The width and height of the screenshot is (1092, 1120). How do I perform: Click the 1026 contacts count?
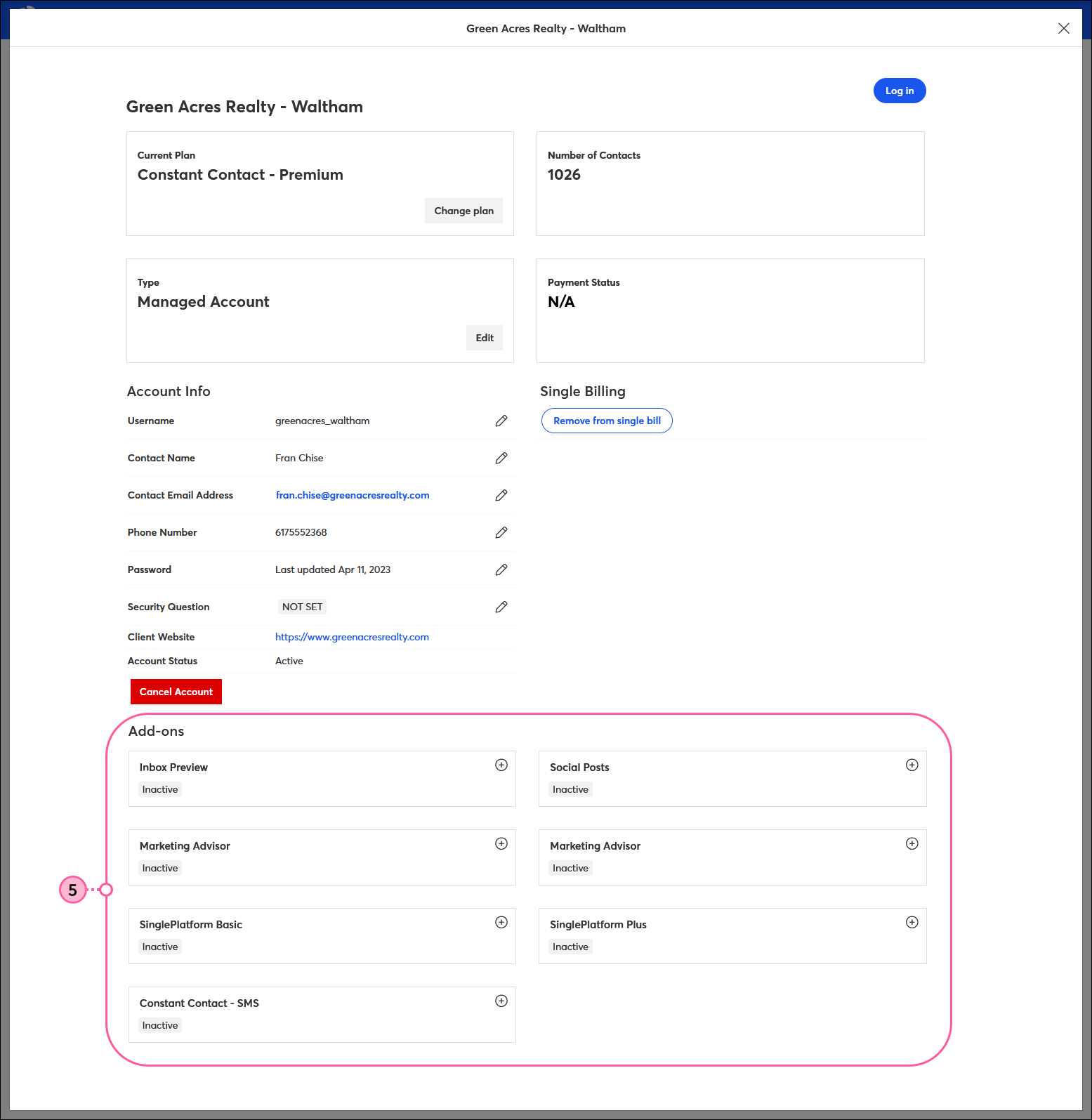(x=564, y=175)
